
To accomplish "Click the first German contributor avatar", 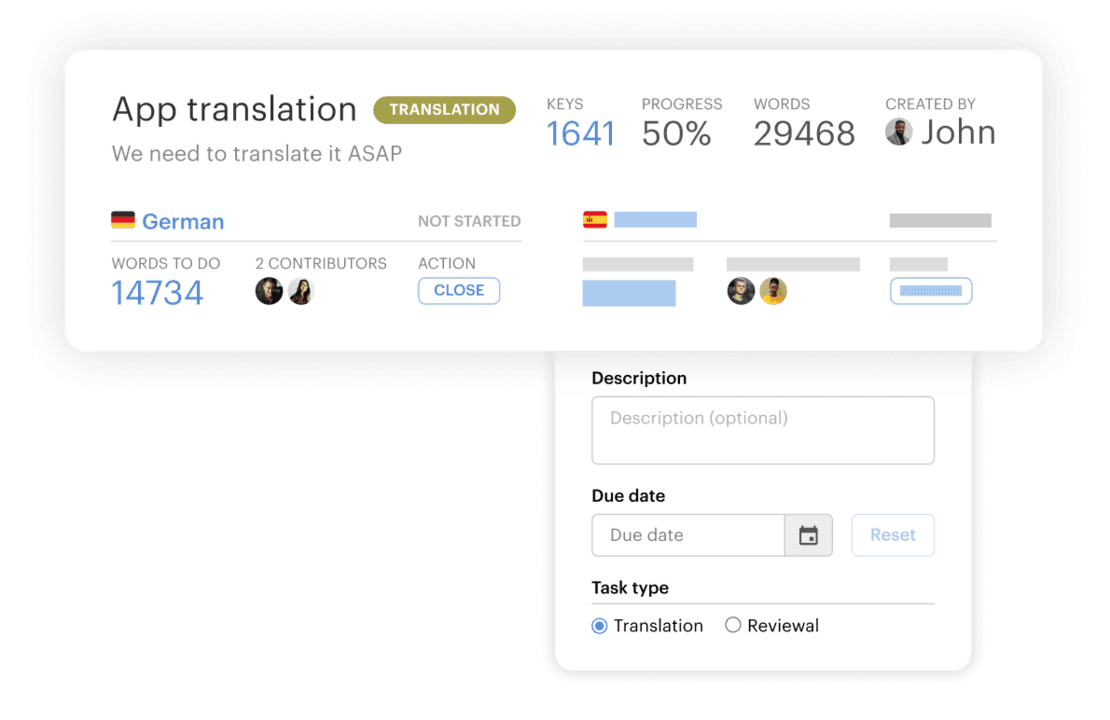I will (269, 291).
